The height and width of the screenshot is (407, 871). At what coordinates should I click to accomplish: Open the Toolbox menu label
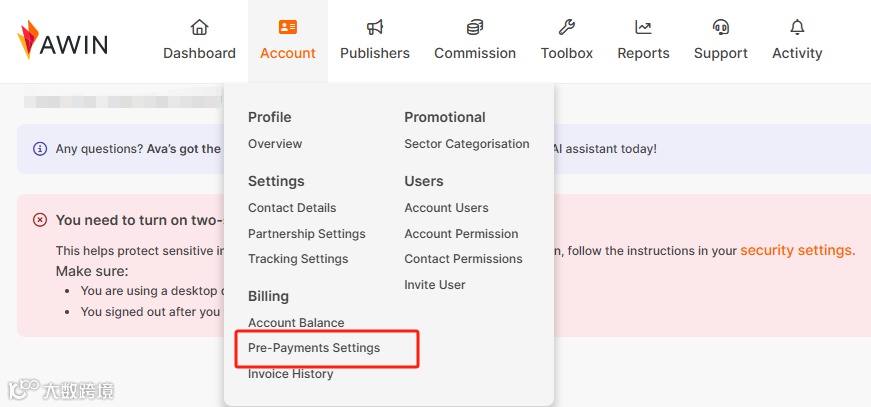(x=567, y=53)
